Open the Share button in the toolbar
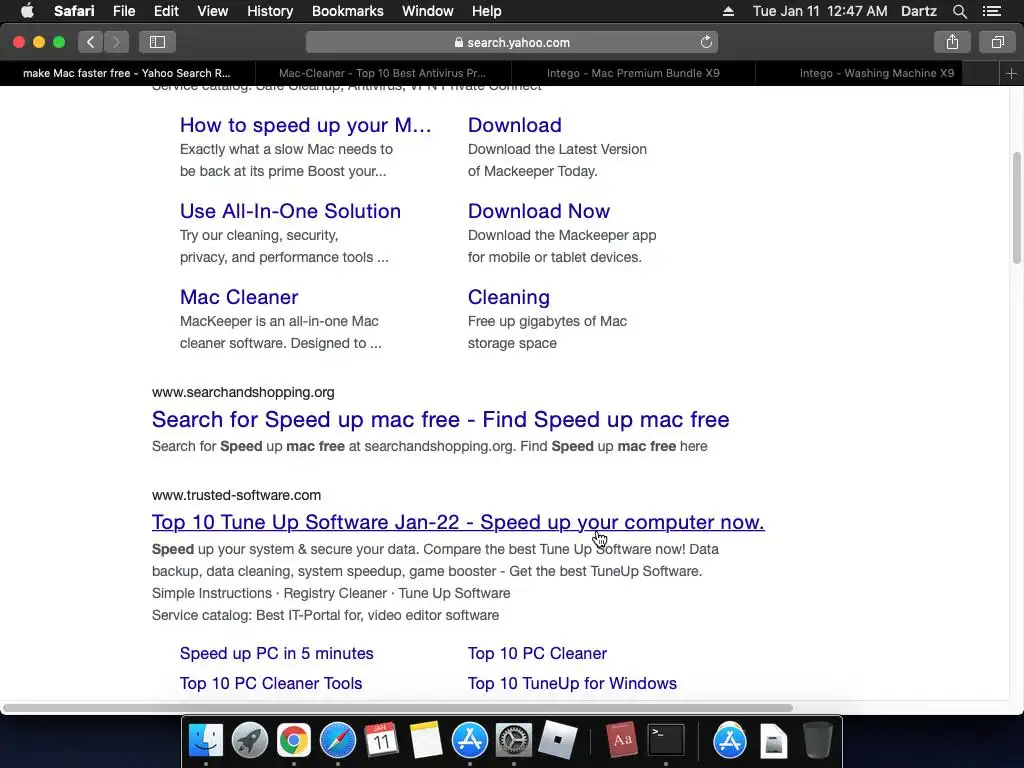This screenshot has width=1024, height=768. (952, 42)
